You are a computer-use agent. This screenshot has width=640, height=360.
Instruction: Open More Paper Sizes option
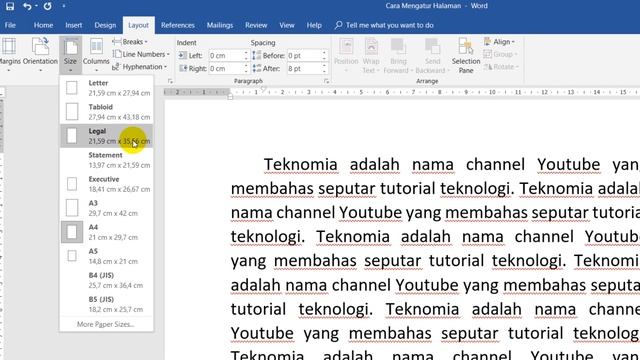107,324
